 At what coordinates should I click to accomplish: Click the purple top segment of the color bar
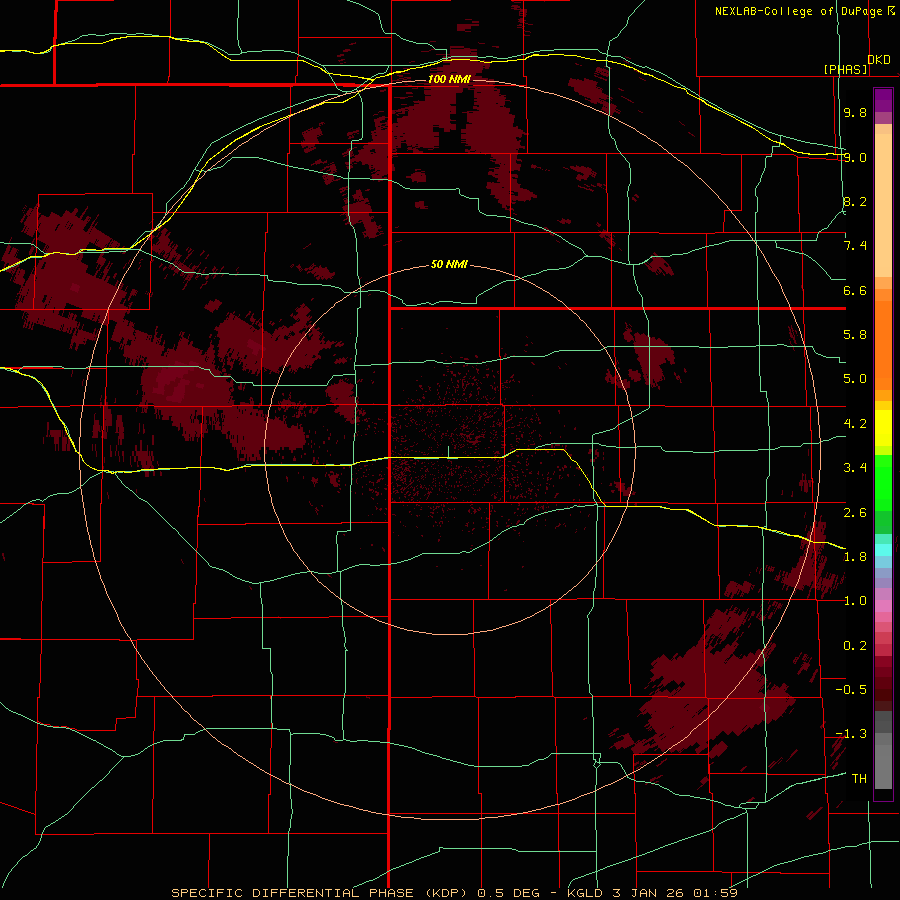[883, 100]
